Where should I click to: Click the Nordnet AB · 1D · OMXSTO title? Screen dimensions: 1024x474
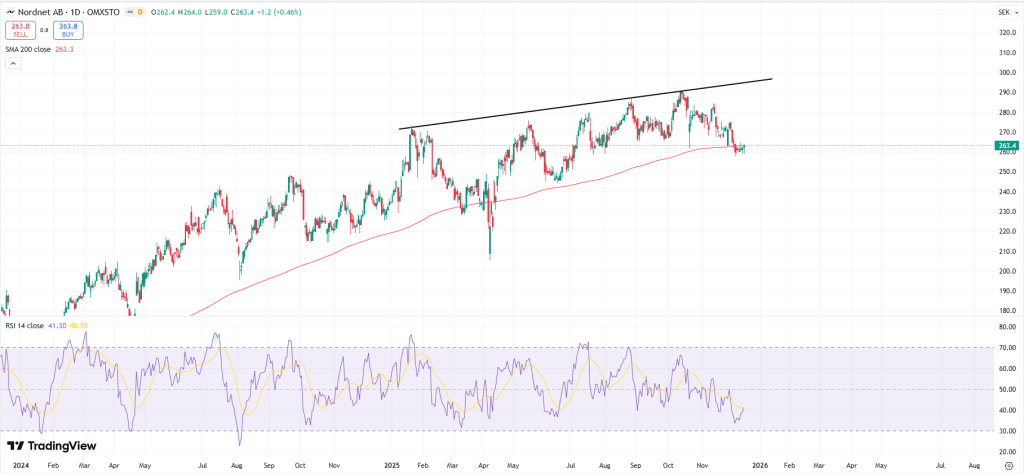(x=68, y=12)
